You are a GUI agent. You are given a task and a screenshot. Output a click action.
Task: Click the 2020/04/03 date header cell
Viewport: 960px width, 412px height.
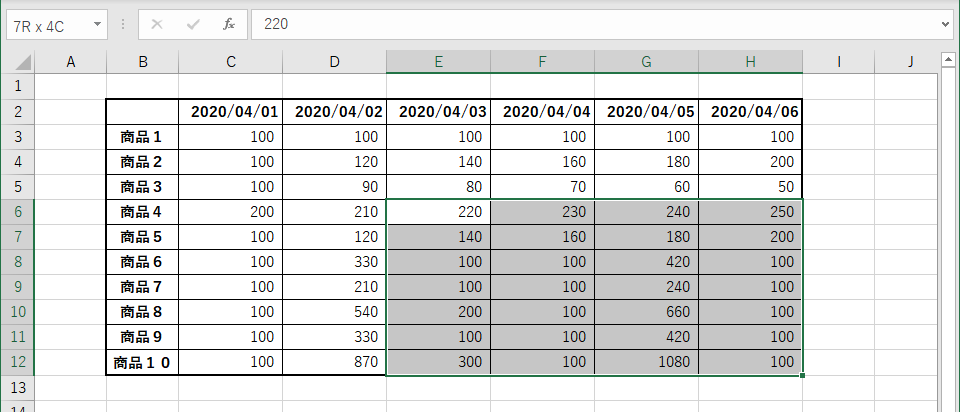coord(438,111)
